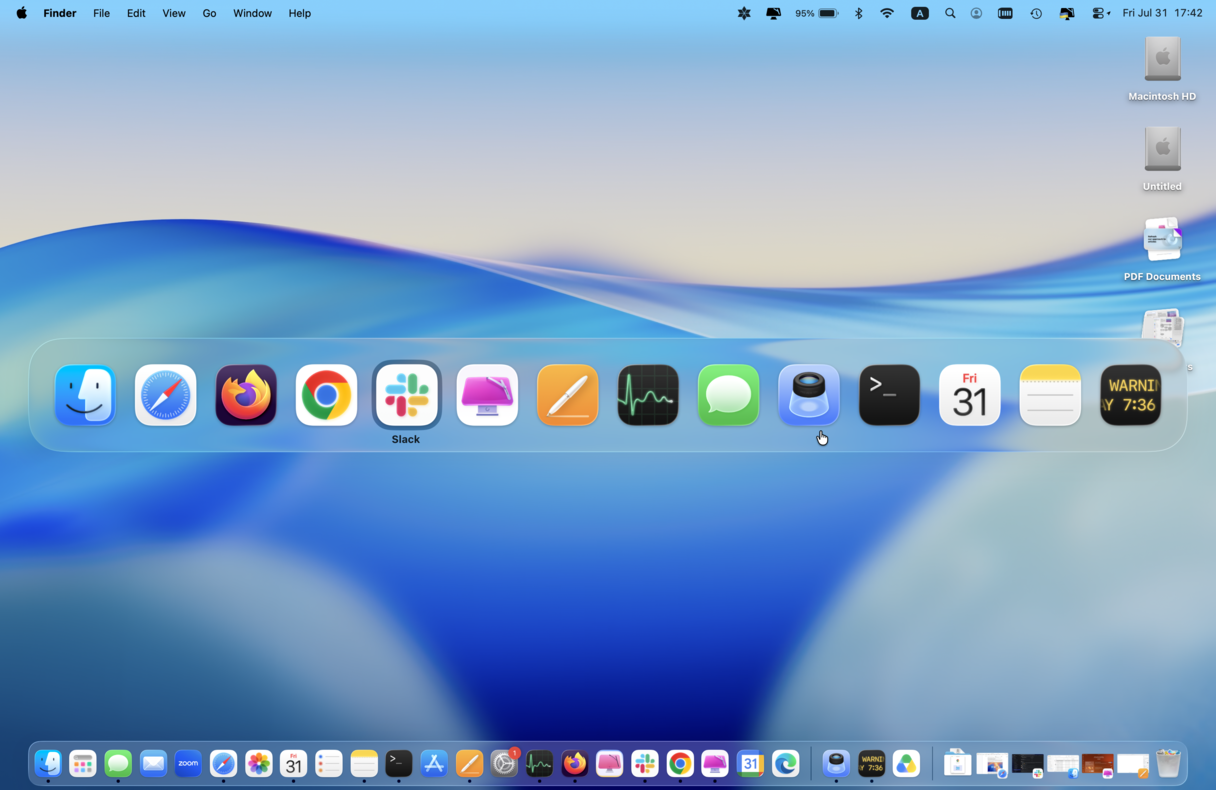Click the battery 95% indicator
Screen dimensions: 1216x790
pyautogui.click(x=816, y=13)
